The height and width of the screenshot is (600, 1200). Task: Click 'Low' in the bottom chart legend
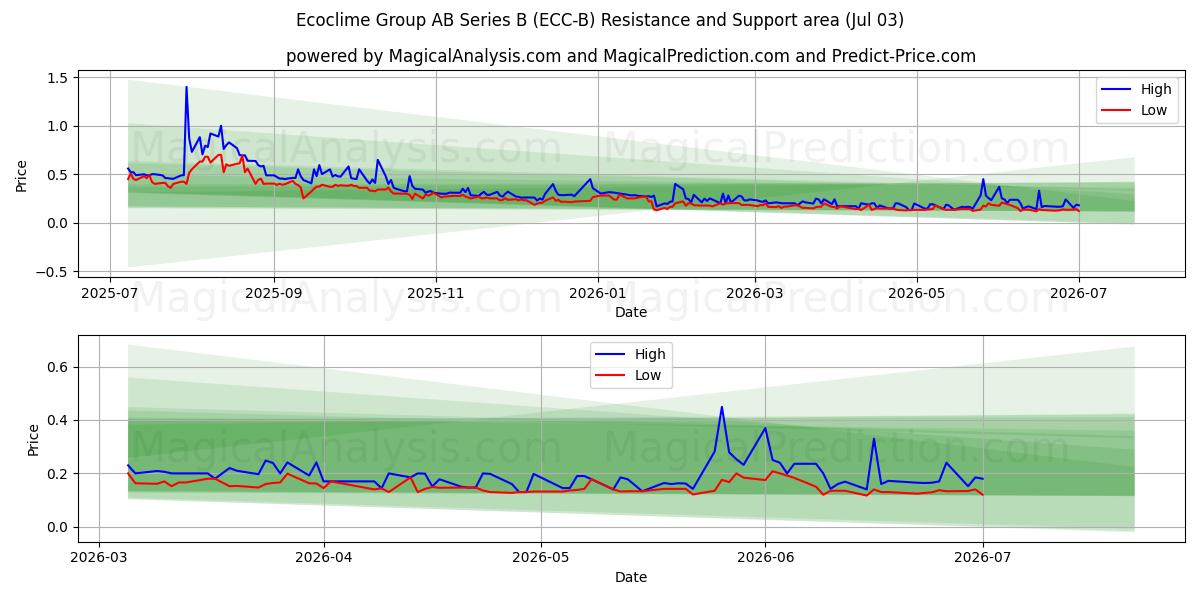(x=648, y=375)
